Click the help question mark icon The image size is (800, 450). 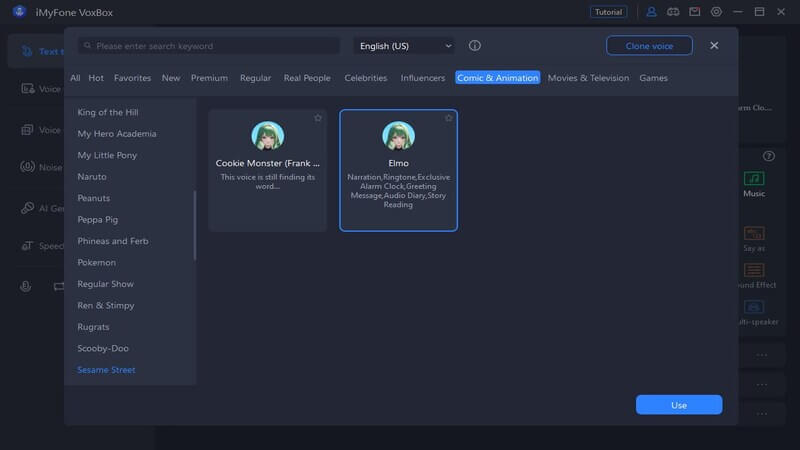[x=768, y=156]
